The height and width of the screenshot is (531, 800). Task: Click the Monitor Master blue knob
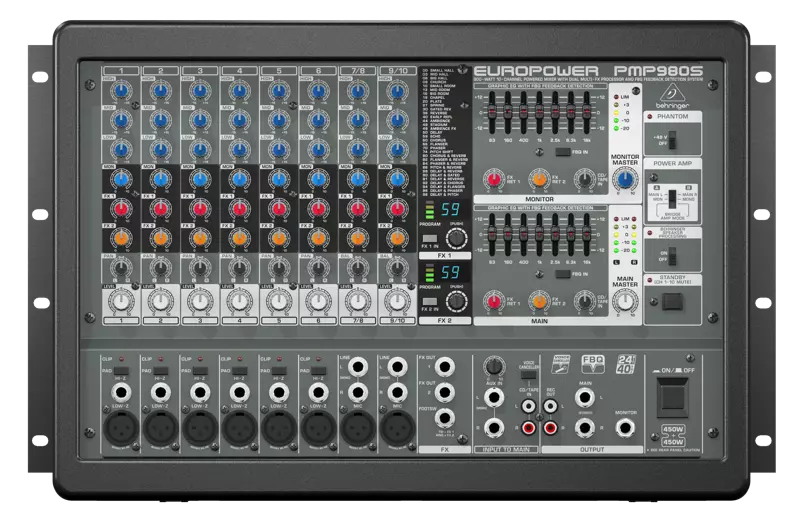click(x=625, y=179)
